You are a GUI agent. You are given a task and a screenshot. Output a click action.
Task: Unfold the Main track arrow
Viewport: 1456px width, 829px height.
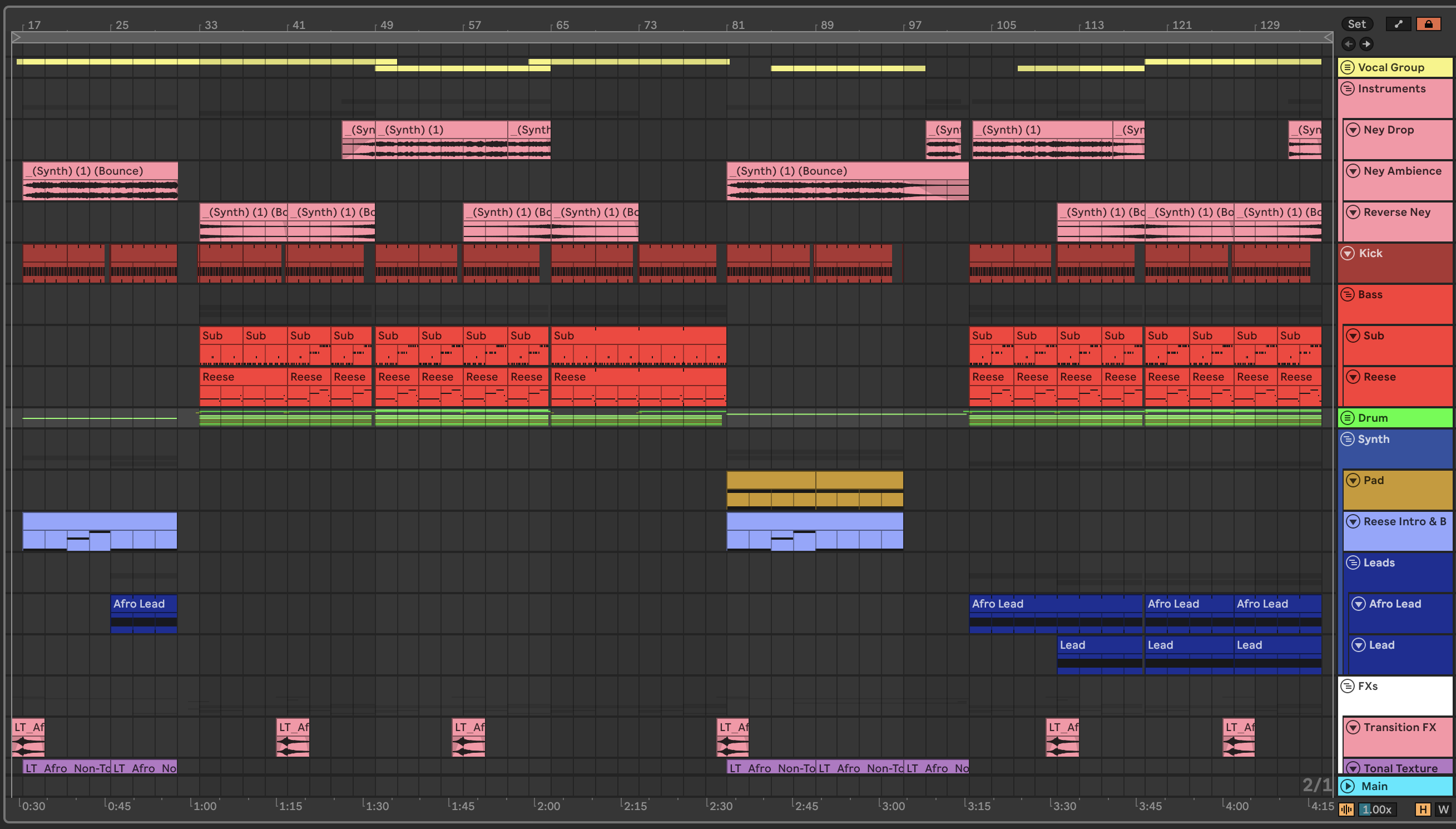pyautogui.click(x=1347, y=786)
